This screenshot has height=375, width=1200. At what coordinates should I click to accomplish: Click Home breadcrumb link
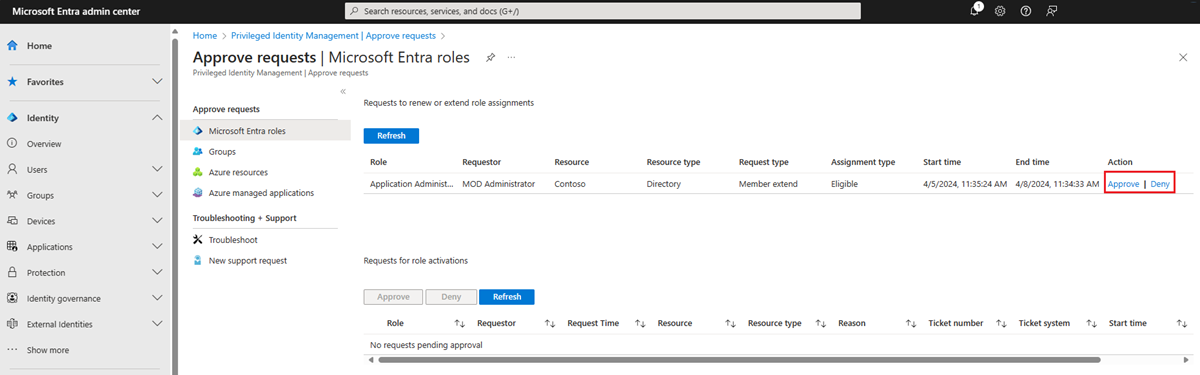205,36
